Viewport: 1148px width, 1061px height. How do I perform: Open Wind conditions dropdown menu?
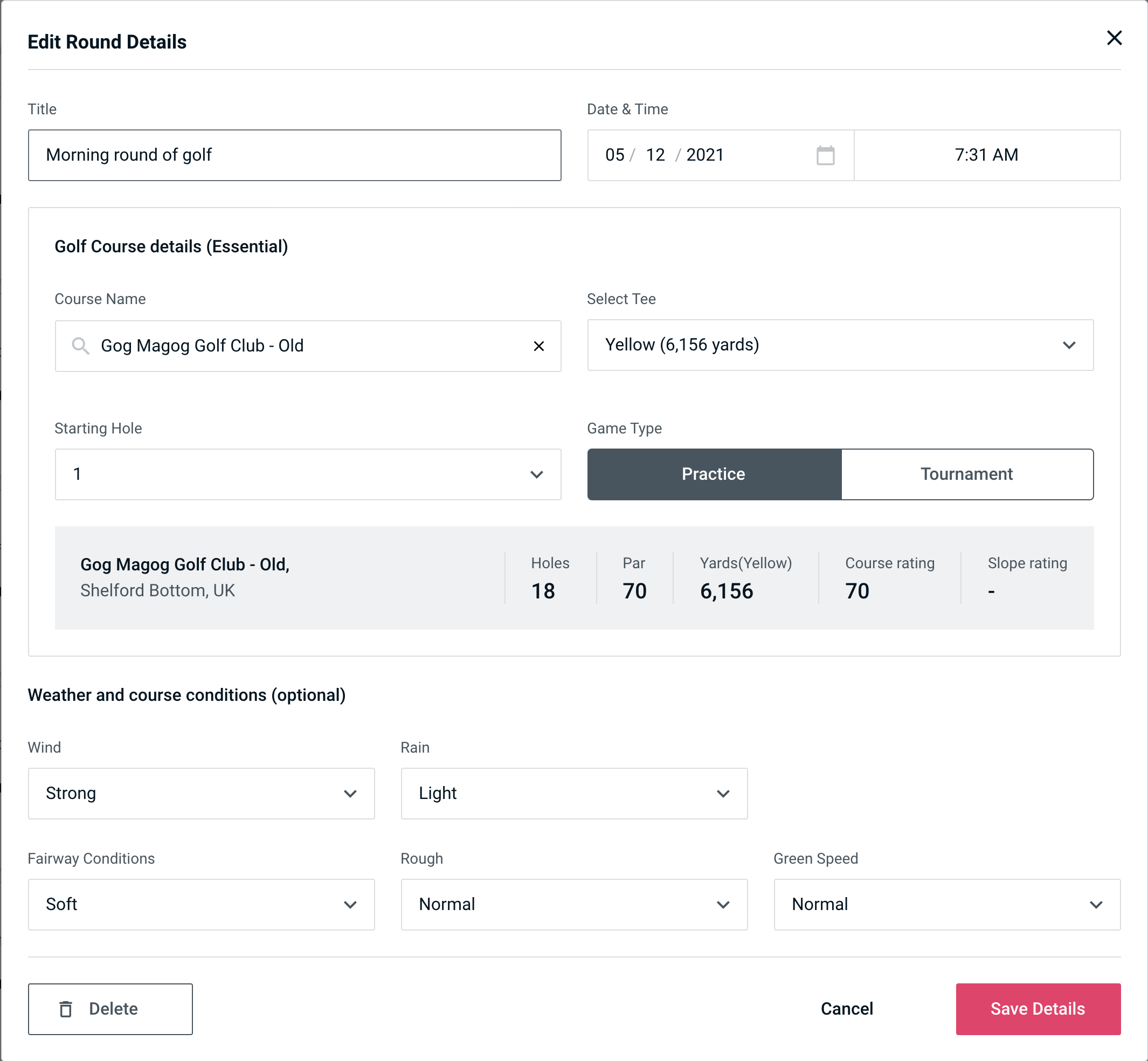(200, 793)
